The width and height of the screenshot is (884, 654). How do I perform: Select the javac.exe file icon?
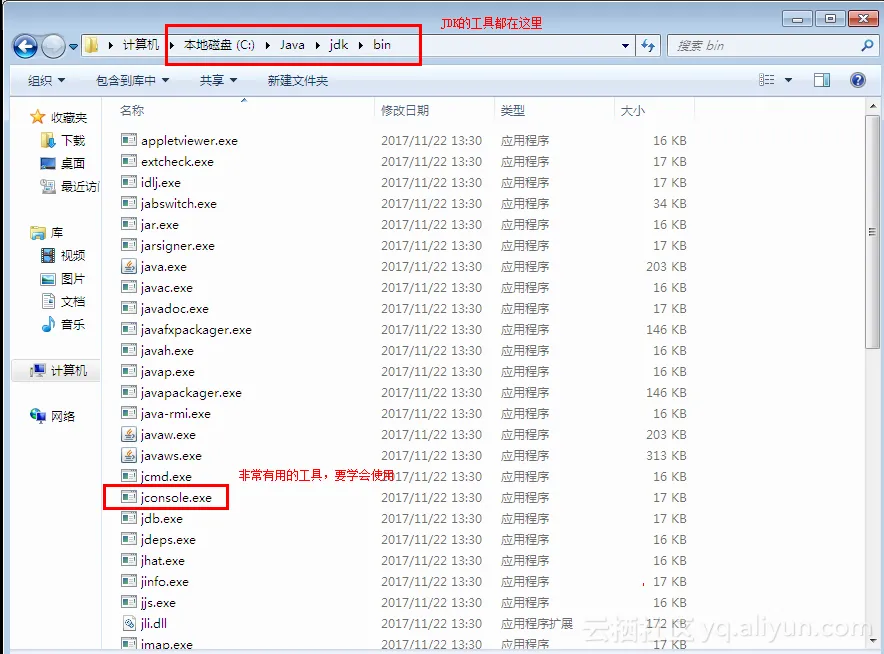coord(129,287)
